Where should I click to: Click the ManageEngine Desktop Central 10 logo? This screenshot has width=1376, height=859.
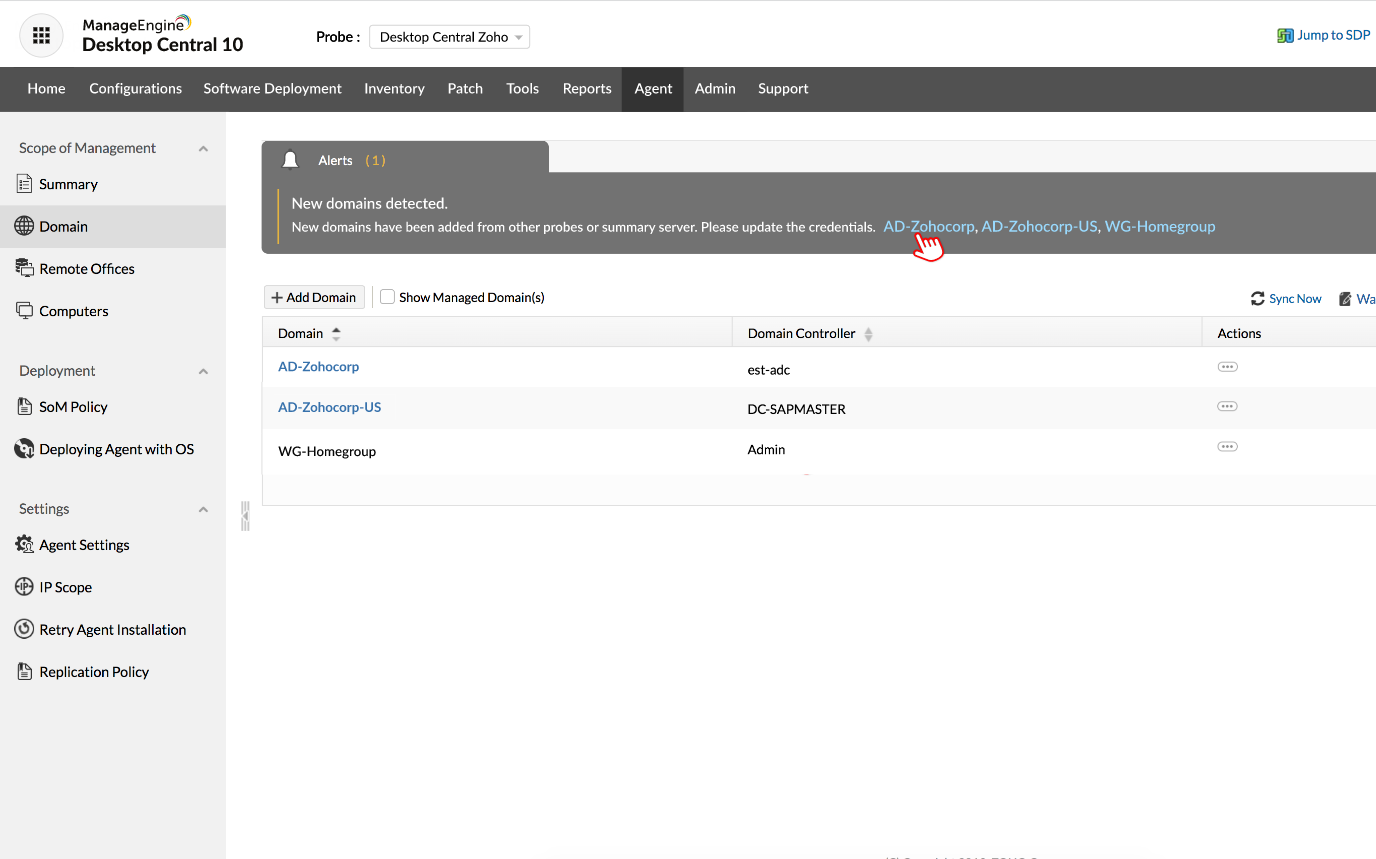pos(162,35)
